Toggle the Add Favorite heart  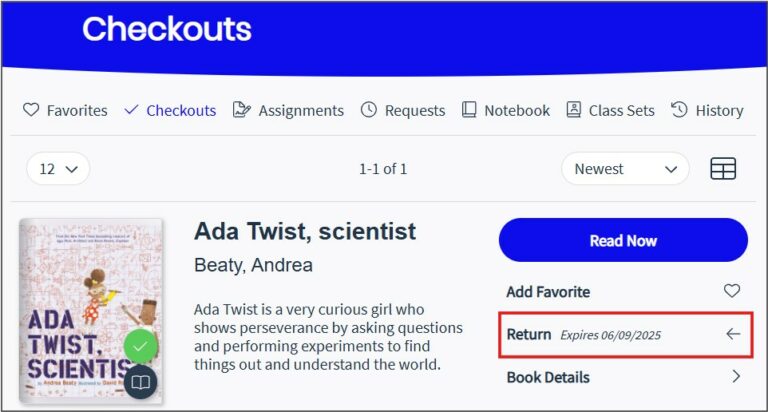click(732, 291)
